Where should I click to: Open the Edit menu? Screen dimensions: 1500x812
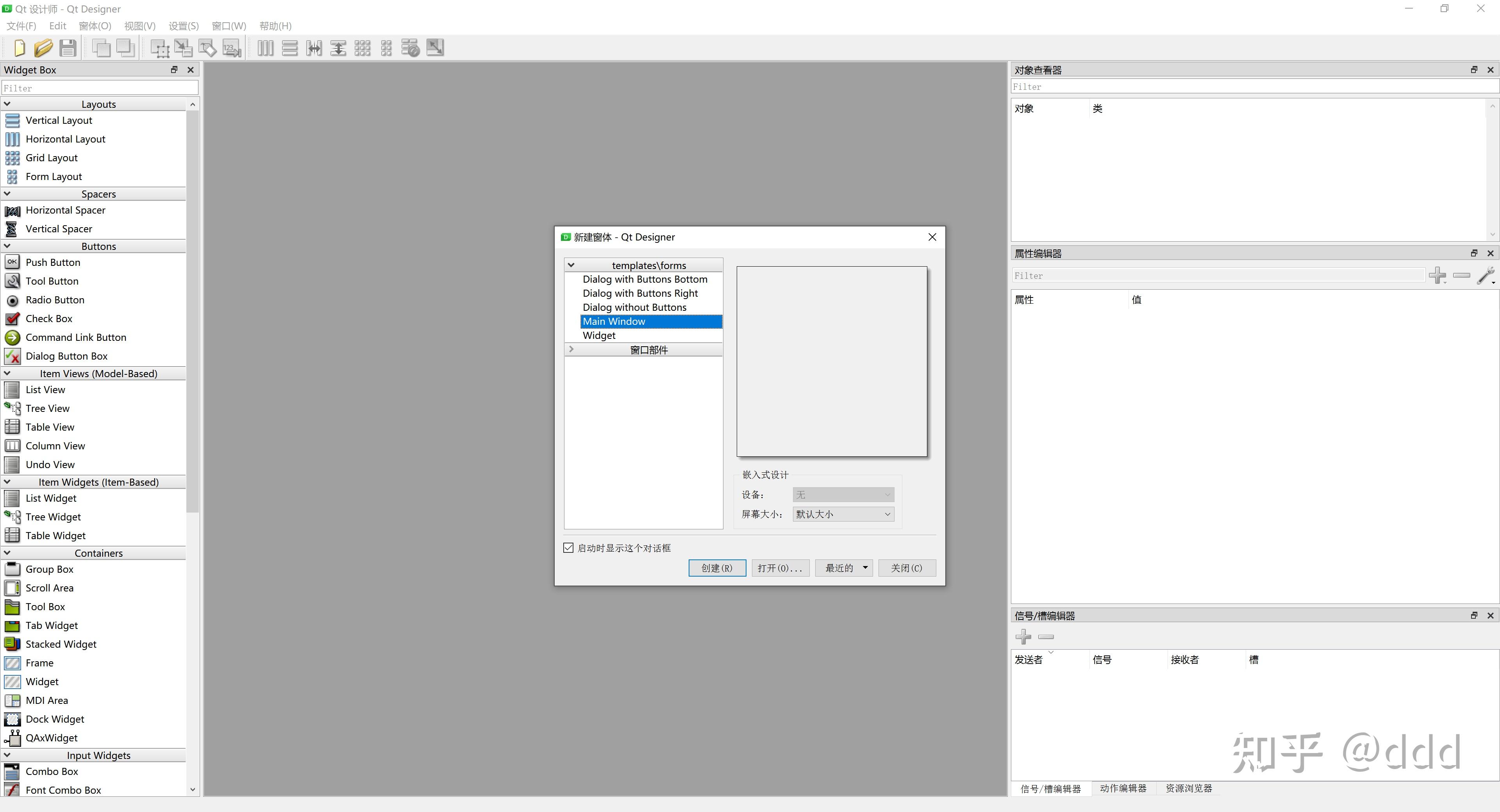[58, 26]
